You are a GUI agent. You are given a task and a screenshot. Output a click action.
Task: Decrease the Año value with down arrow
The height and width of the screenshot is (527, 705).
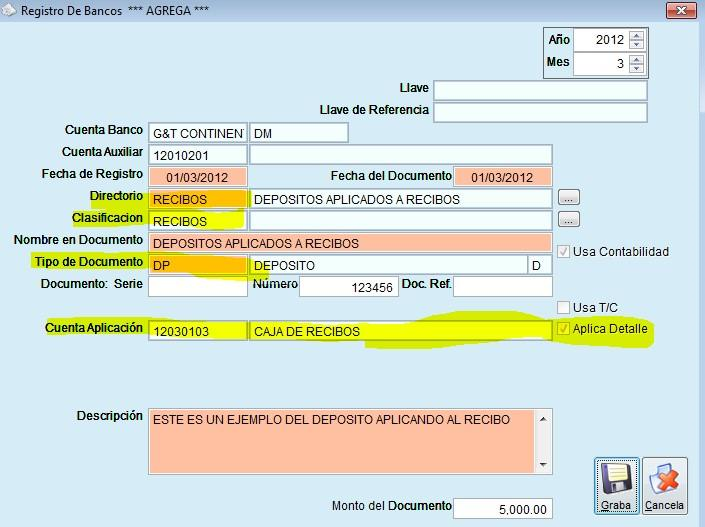636,46
